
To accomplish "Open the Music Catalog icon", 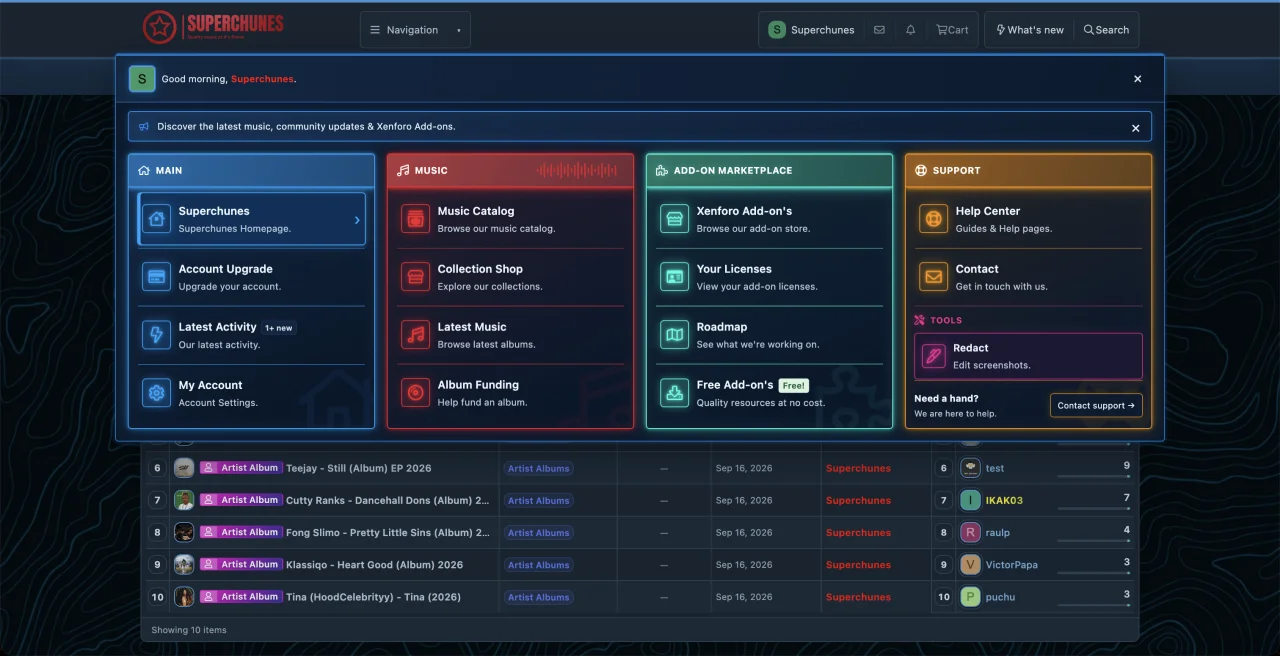I will click(415, 219).
